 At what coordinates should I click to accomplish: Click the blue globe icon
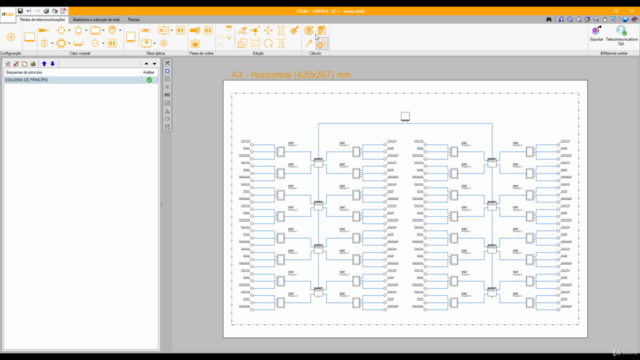(625, 20)
